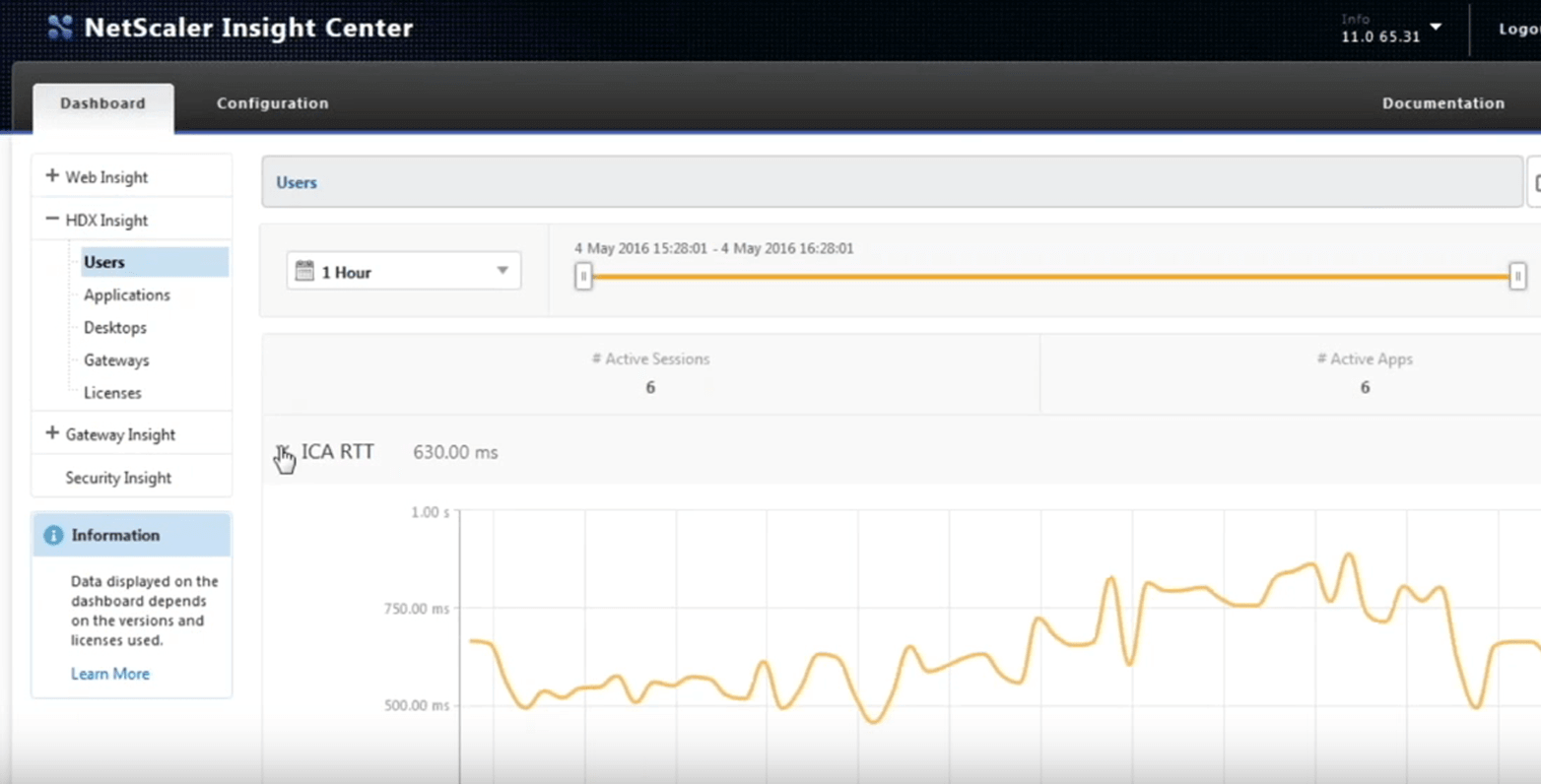The image size is (1541, 784).
Task: Open the Documentation link
Action: point(1443,103)
